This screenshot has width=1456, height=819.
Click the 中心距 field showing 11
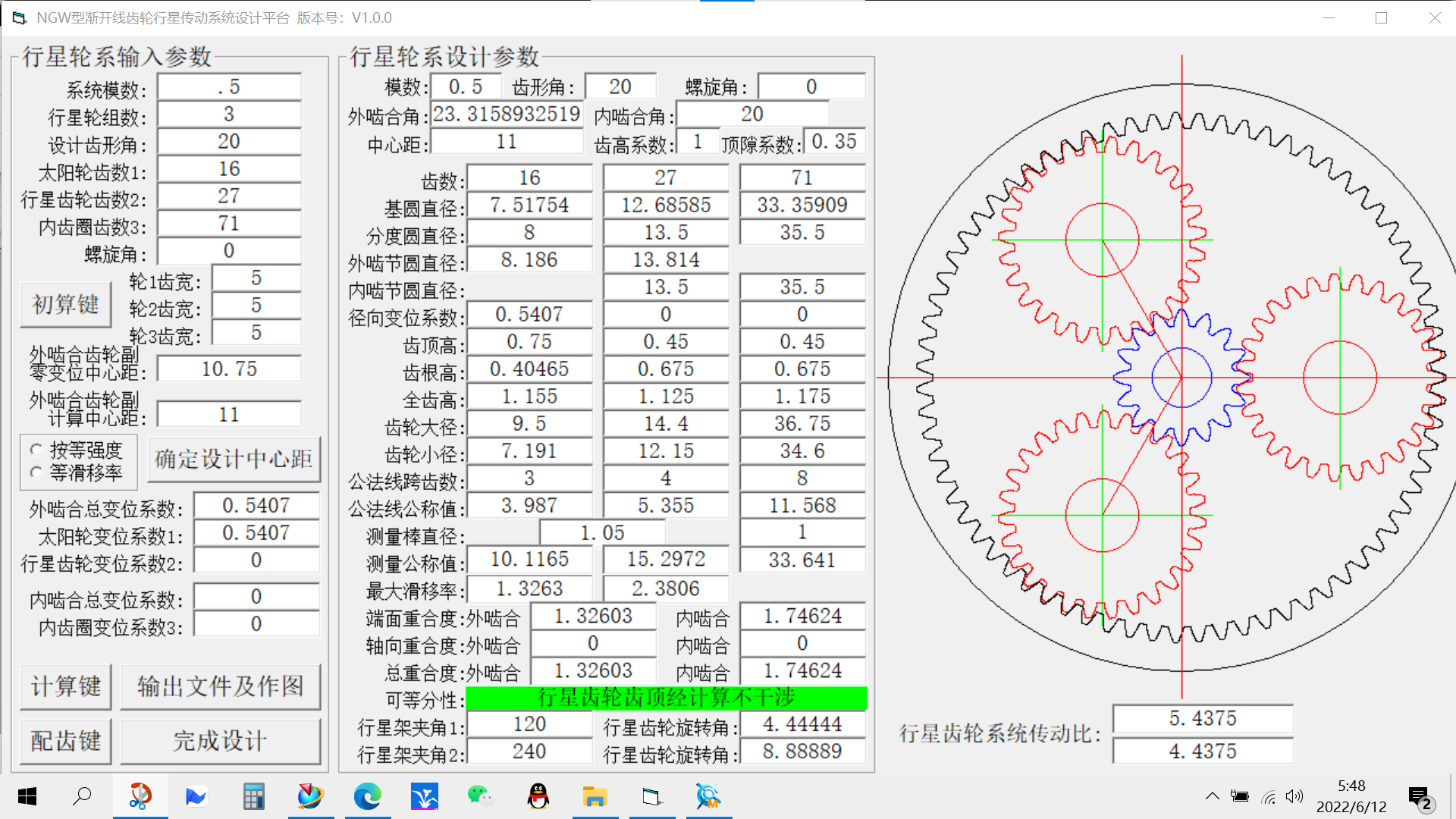pyautogui.click(x=507, y=142)
